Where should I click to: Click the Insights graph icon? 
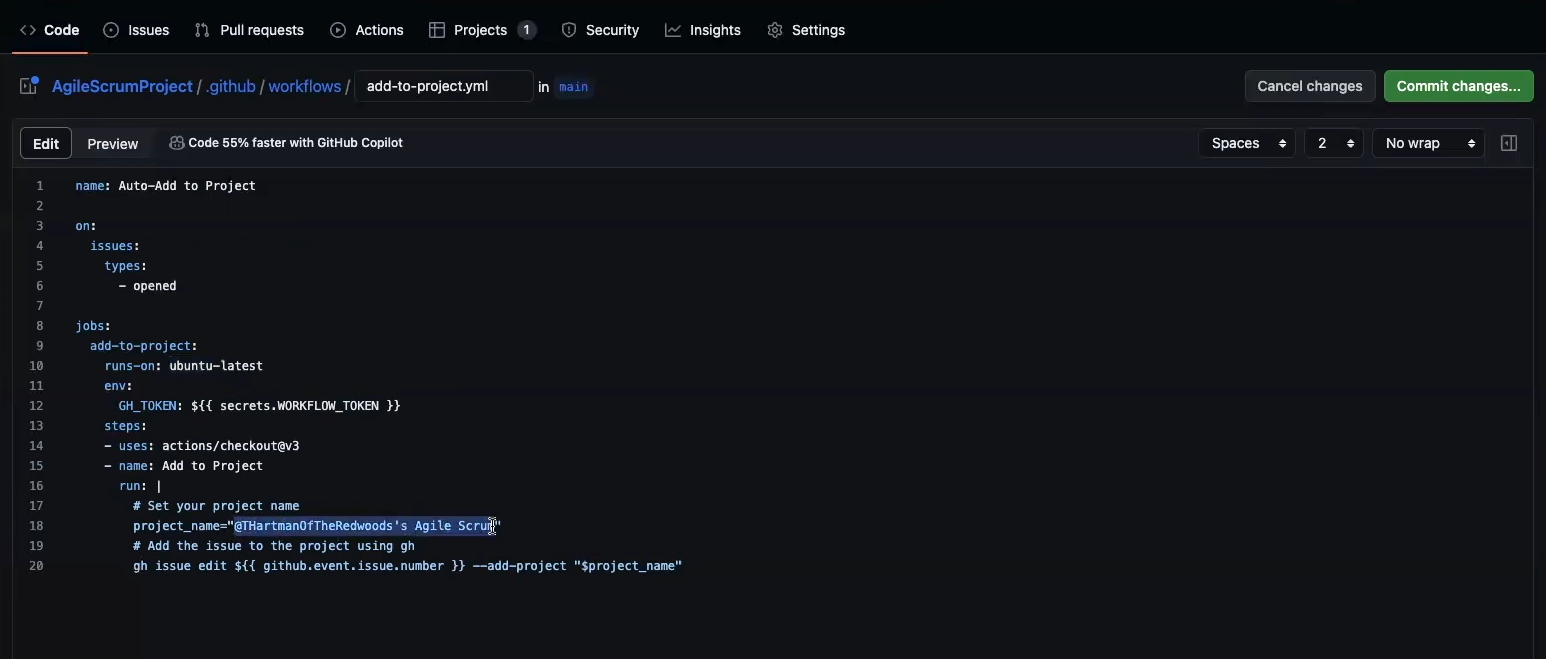tap(673, 30)
